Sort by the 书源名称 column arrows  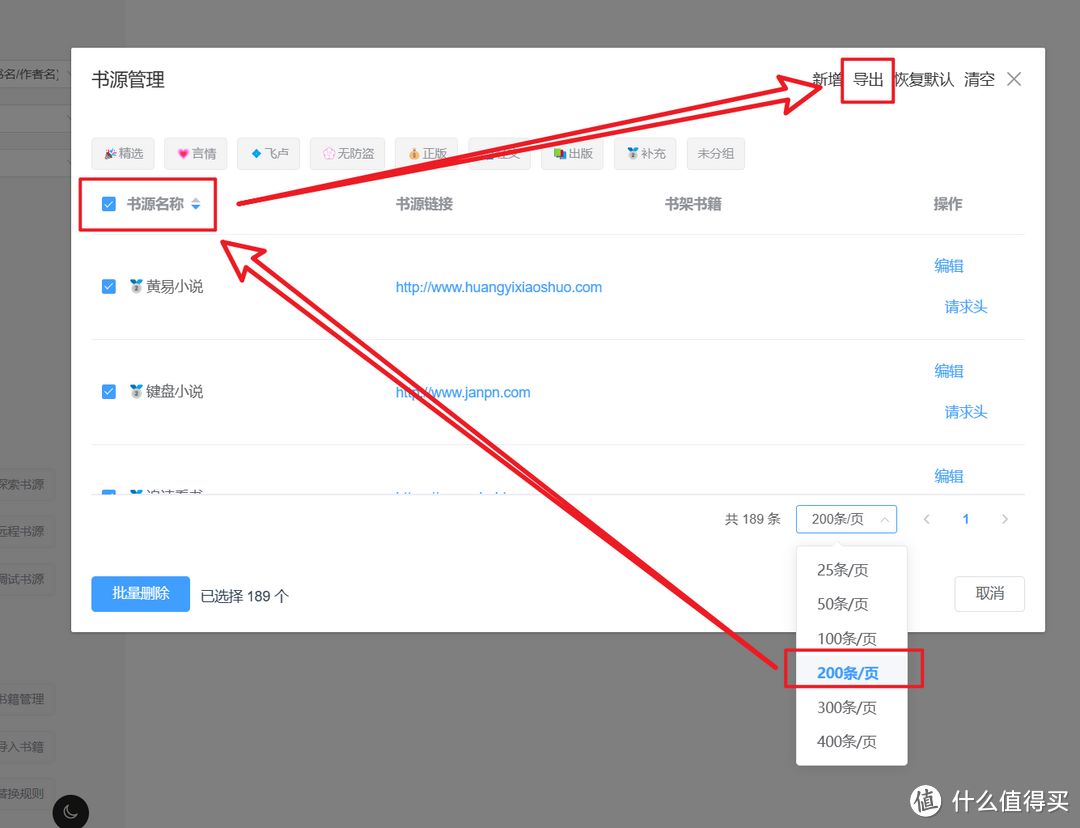(196, 204)
